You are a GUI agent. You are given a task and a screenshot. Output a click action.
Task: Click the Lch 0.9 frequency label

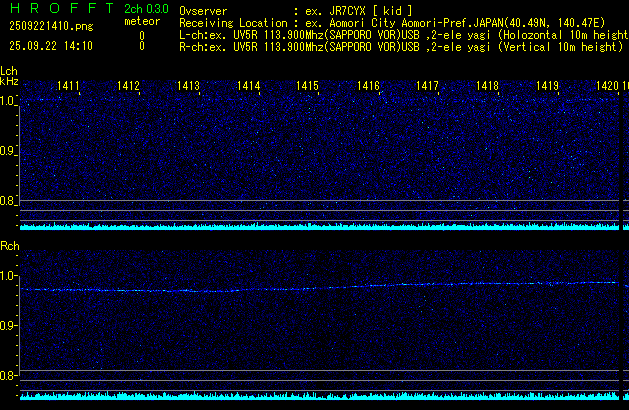(x=8, y=152)
